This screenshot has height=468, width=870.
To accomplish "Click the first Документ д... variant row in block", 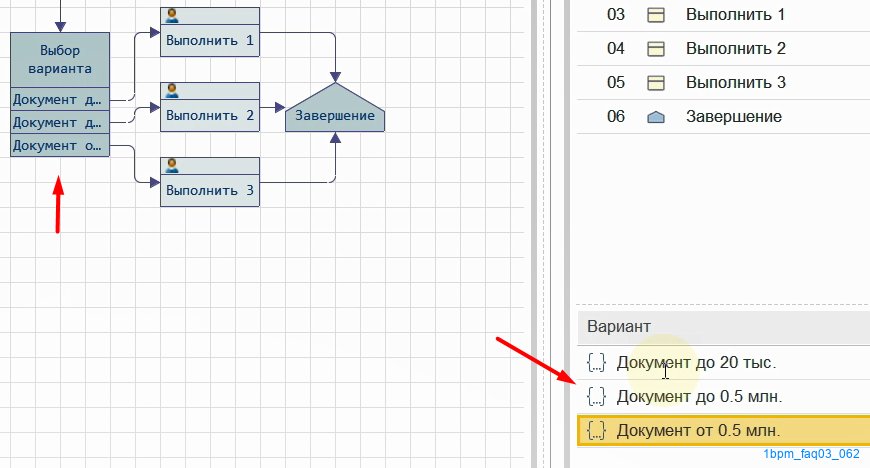I will pyautogui.click(x=58, y=98).
